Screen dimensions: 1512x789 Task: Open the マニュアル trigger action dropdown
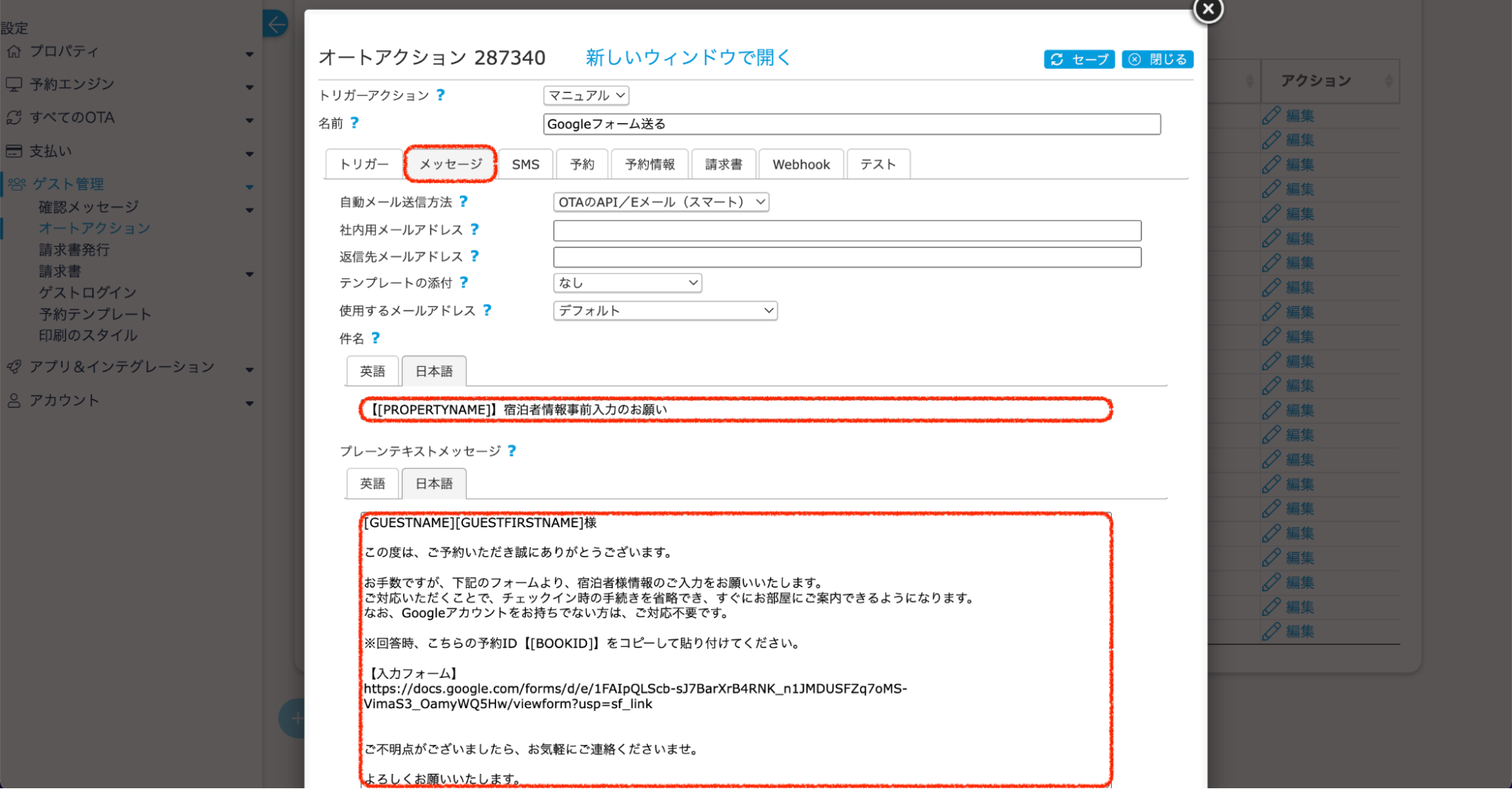click(x=585, y=95)
